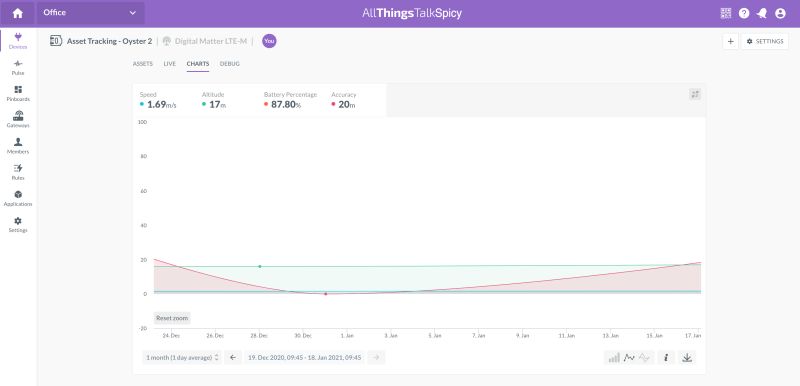The width and height of the screenshot is (800, 386).
Task: Switch to the DEBUG tab
Action: point(230,64)
